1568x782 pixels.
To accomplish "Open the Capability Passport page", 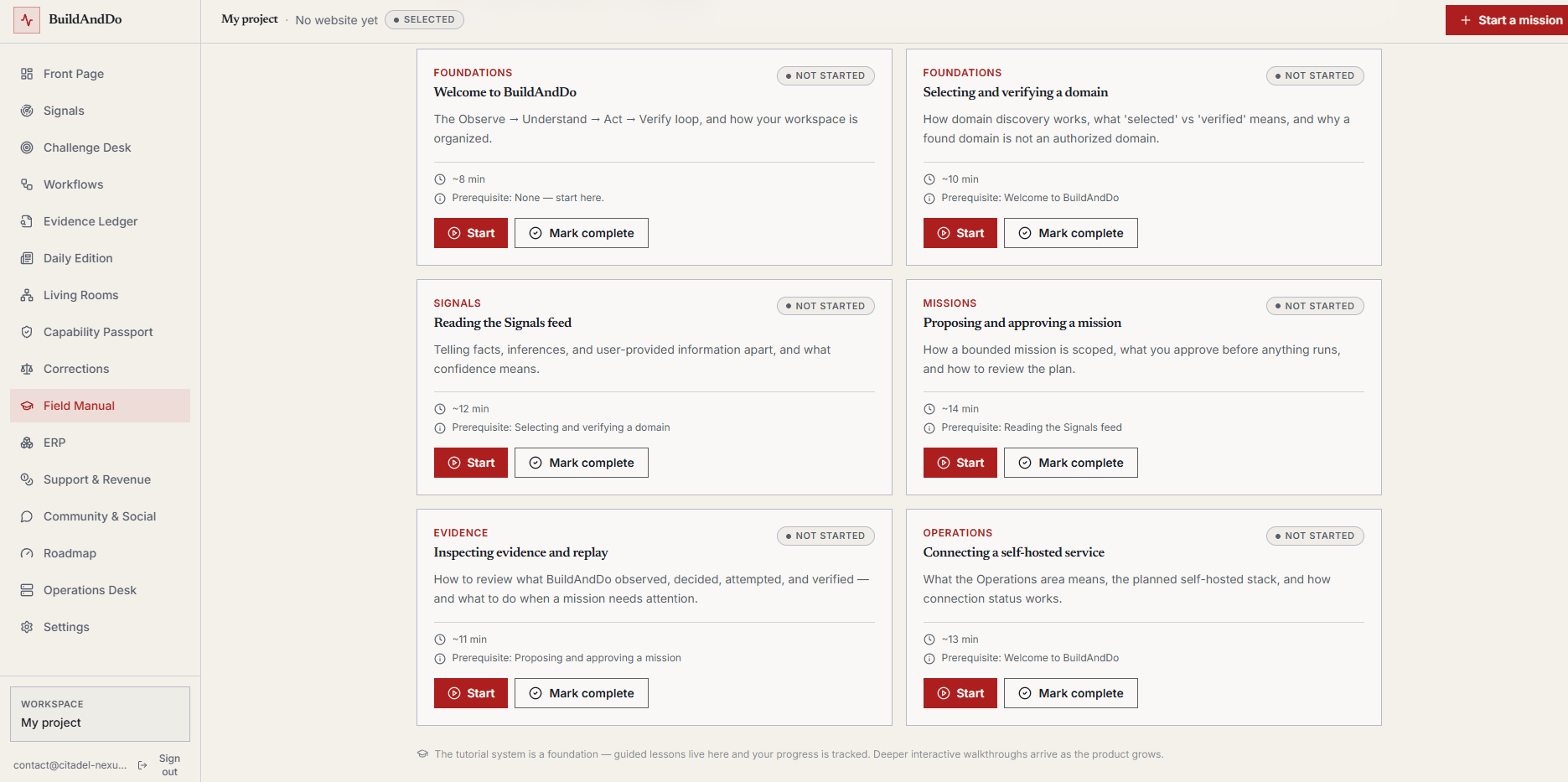I will pyautogui.click(x=100, y=332).
